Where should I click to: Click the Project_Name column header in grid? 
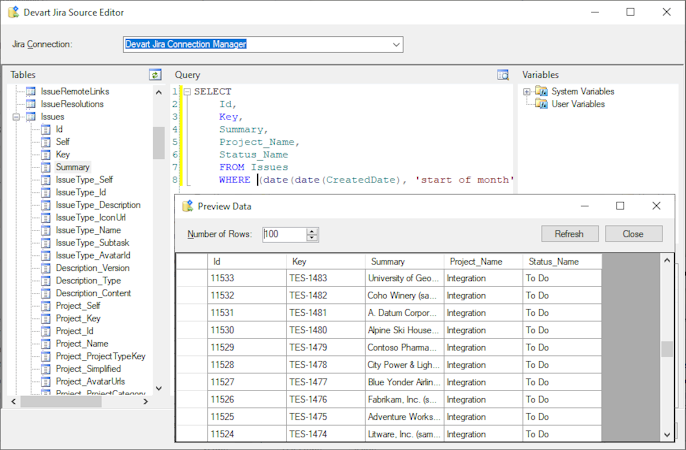pos(476,262)
